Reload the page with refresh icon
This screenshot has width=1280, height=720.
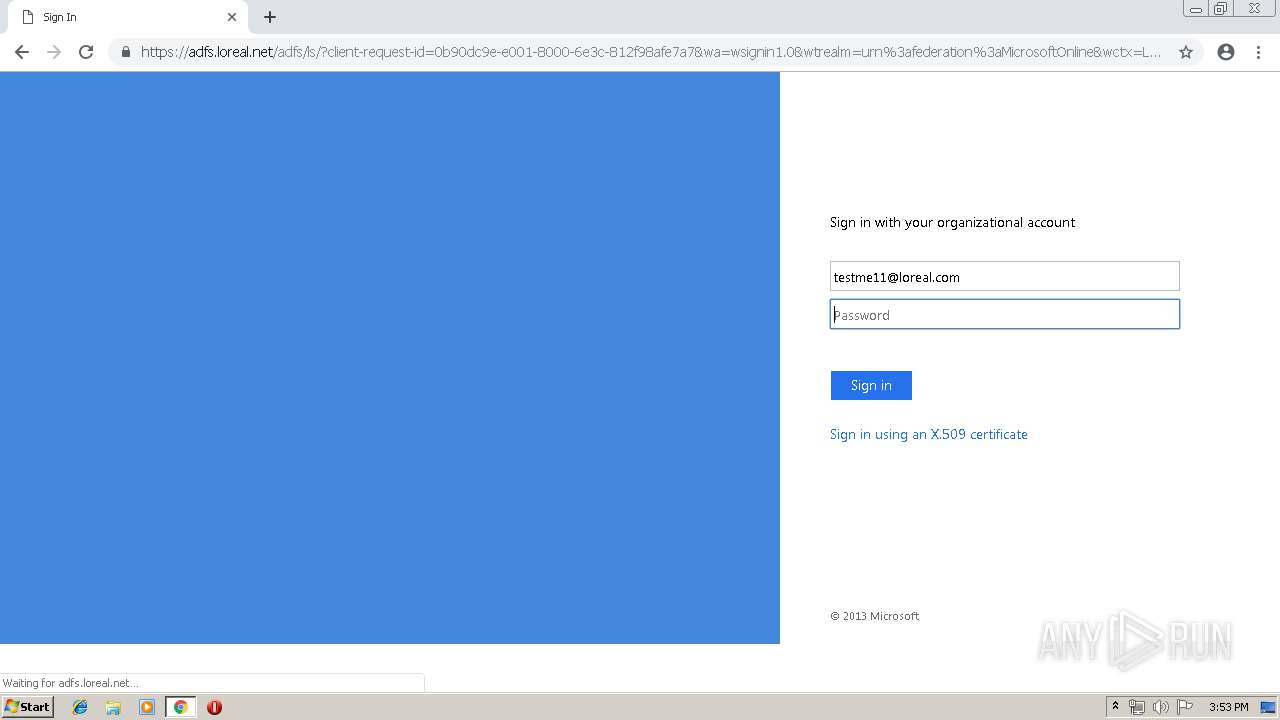[x=86, y=52]
